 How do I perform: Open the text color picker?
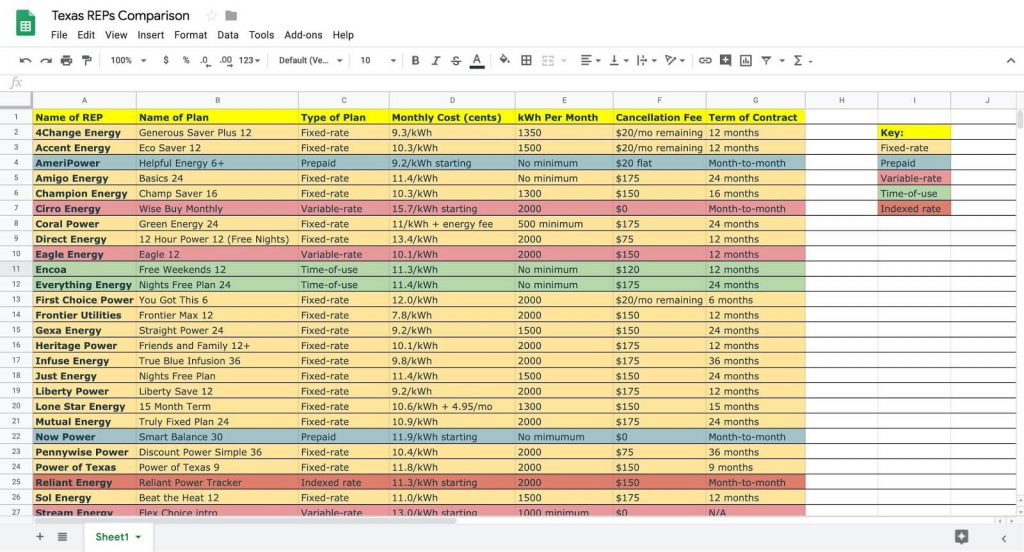(477, 61)
